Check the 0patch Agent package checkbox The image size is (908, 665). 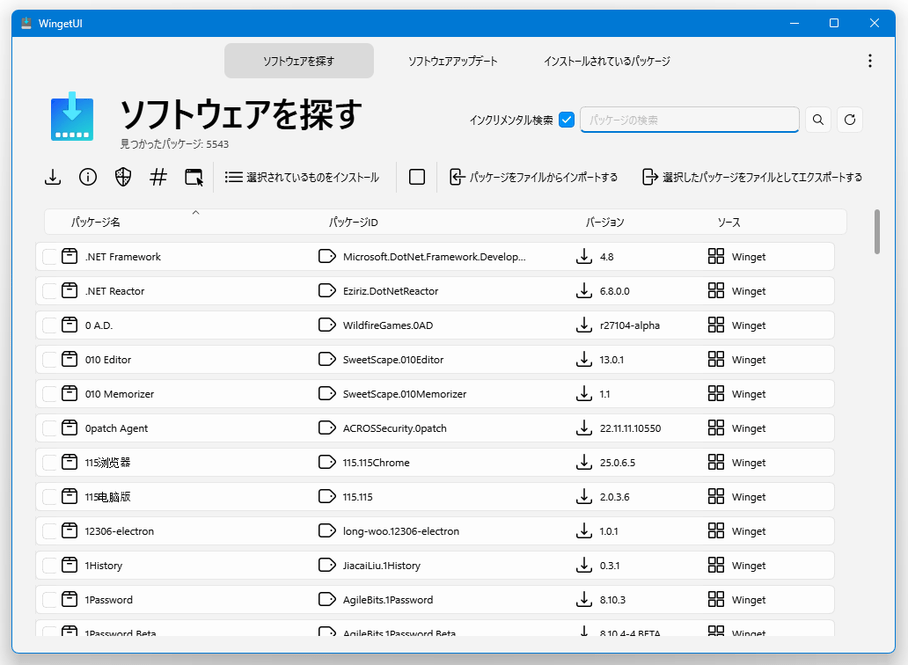[50, 428]
